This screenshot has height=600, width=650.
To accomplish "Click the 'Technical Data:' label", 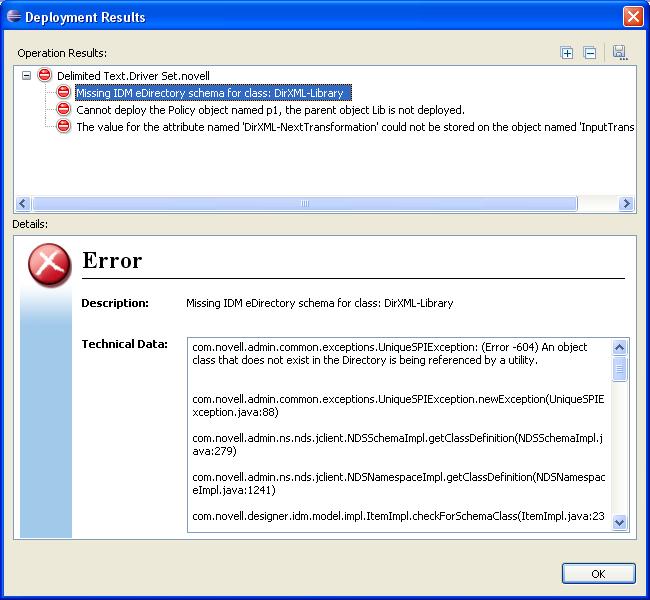I will pos(124,344).
